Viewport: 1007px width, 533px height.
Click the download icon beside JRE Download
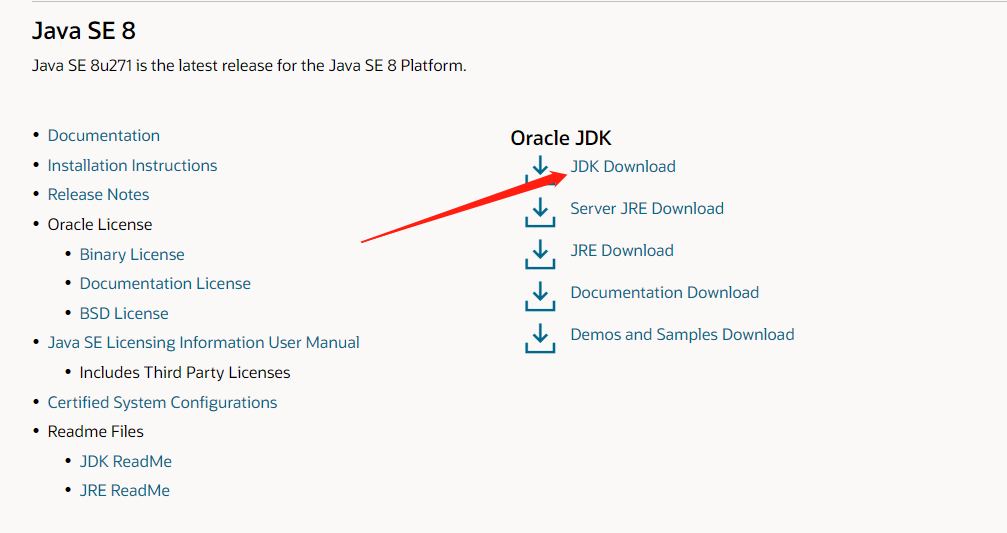[540, 254]
